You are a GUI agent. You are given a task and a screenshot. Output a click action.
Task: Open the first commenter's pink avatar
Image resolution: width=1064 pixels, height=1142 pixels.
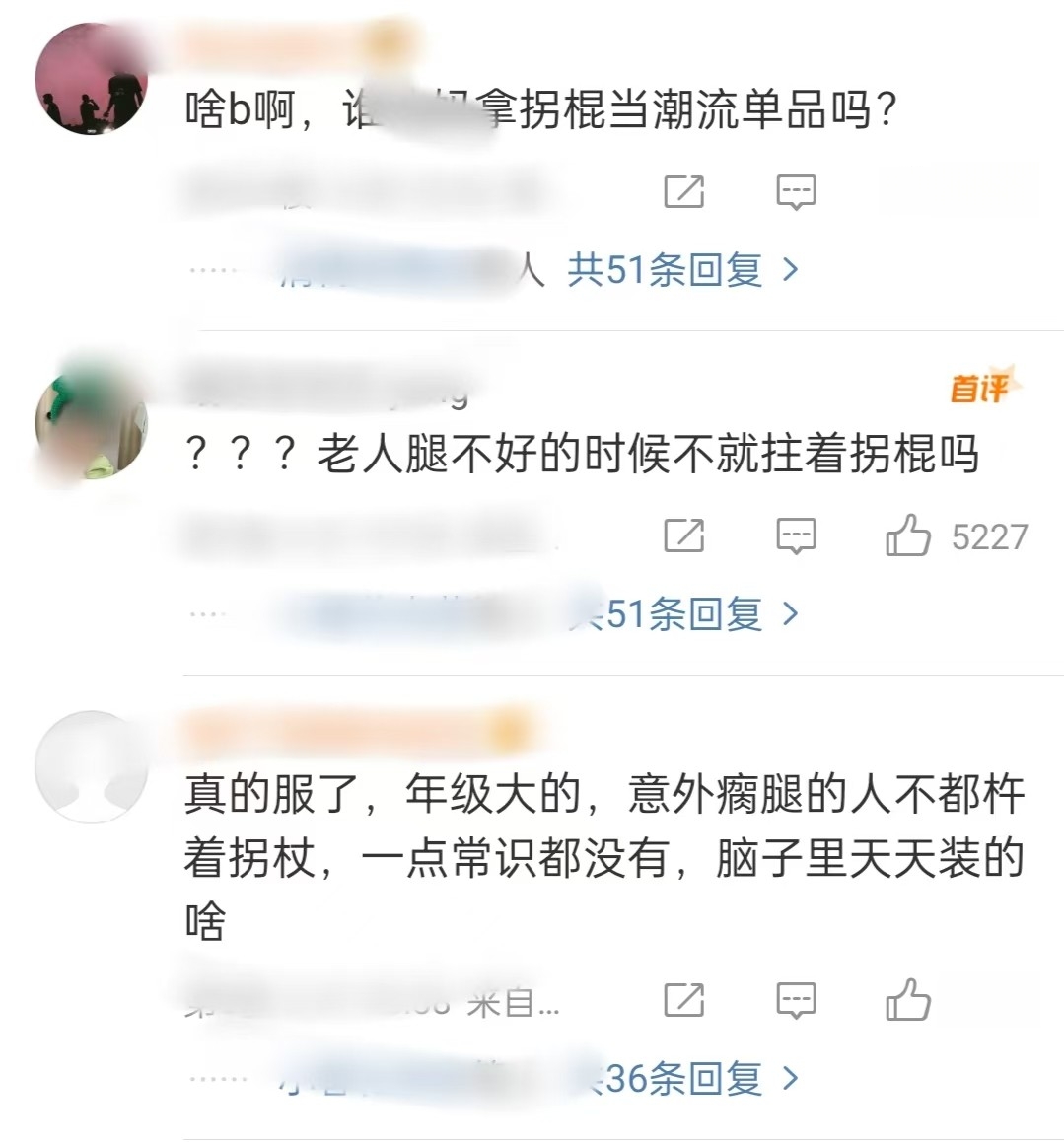92,79
